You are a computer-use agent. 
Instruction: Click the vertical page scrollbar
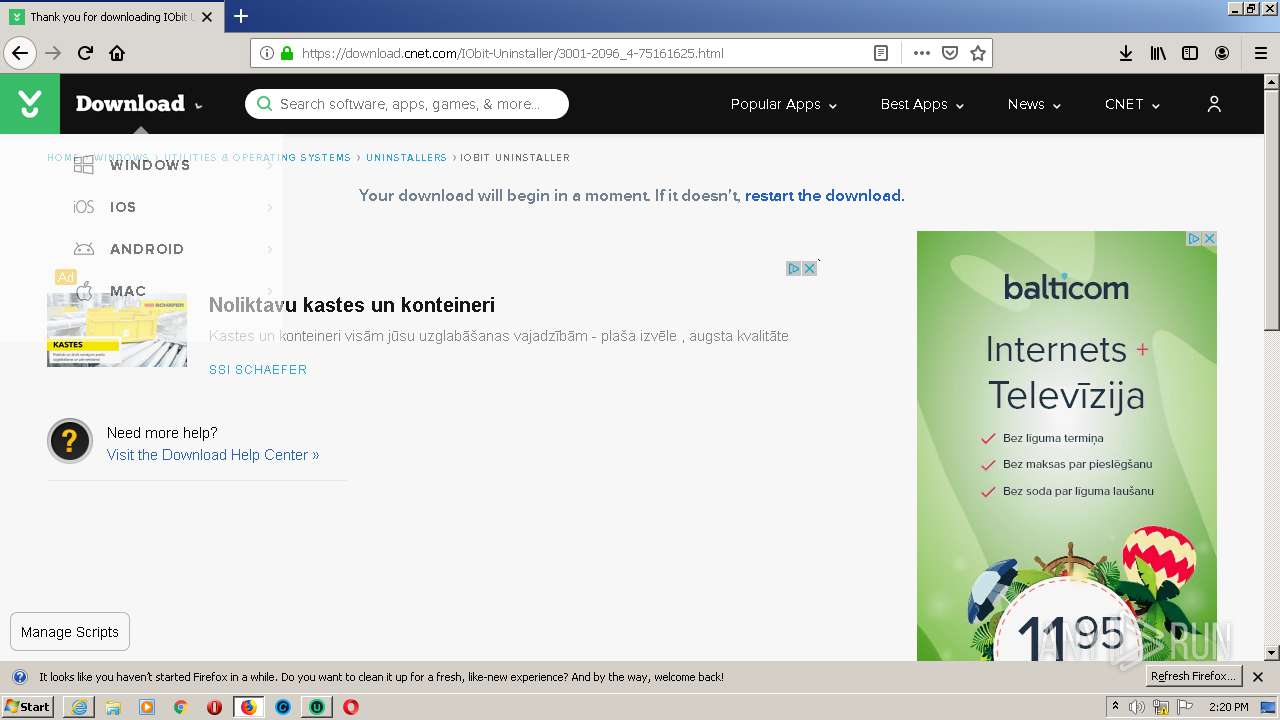point(1271,367)
